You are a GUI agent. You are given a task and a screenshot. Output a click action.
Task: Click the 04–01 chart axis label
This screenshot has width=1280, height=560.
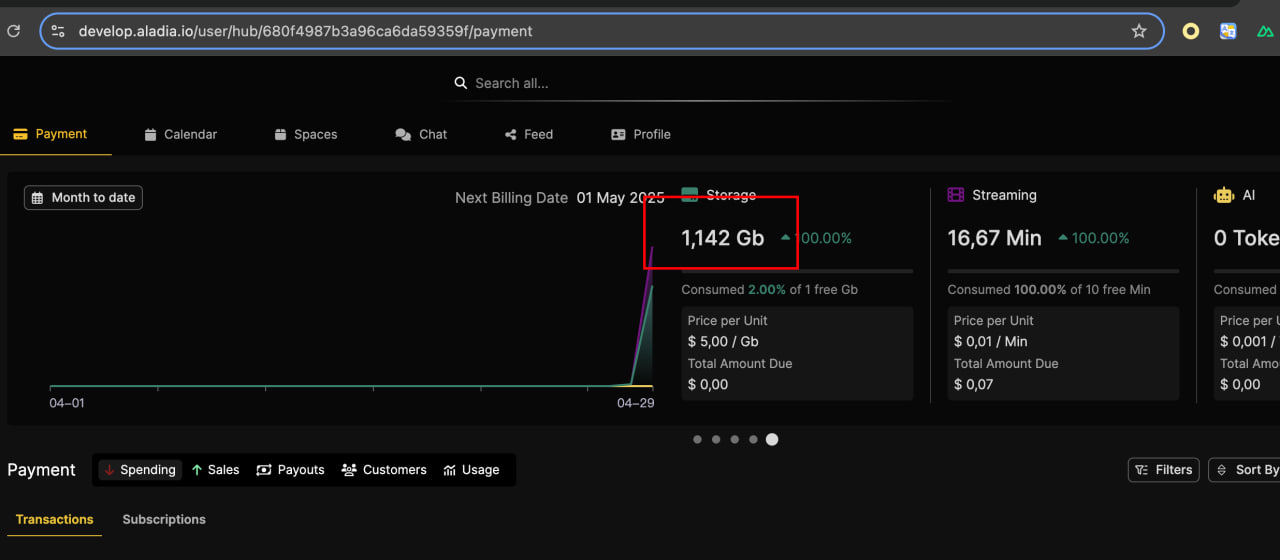[x=68, y=403]
